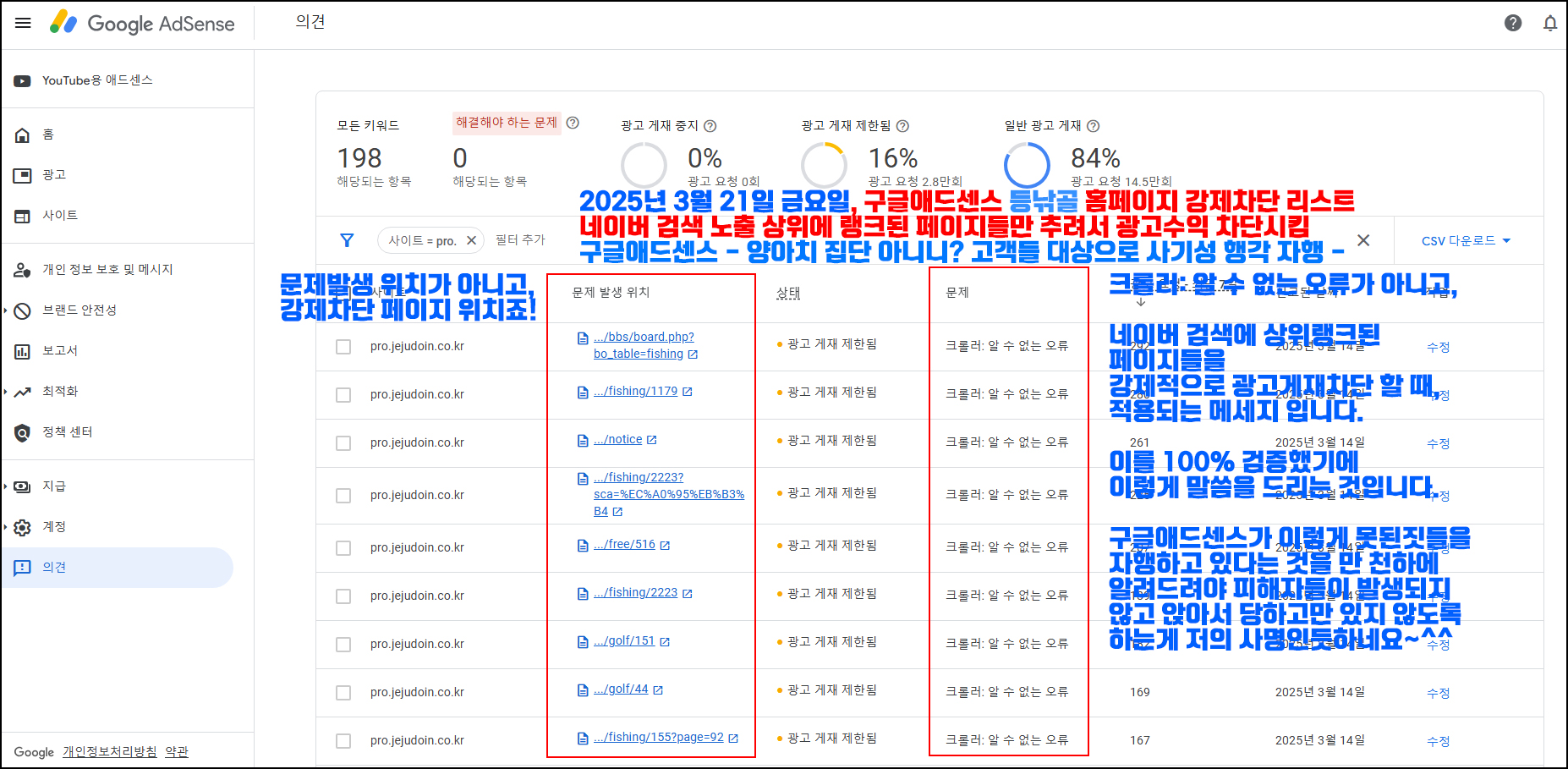
Task: Click the 일반 광고 게재 84% circle
Action: 1027,165
